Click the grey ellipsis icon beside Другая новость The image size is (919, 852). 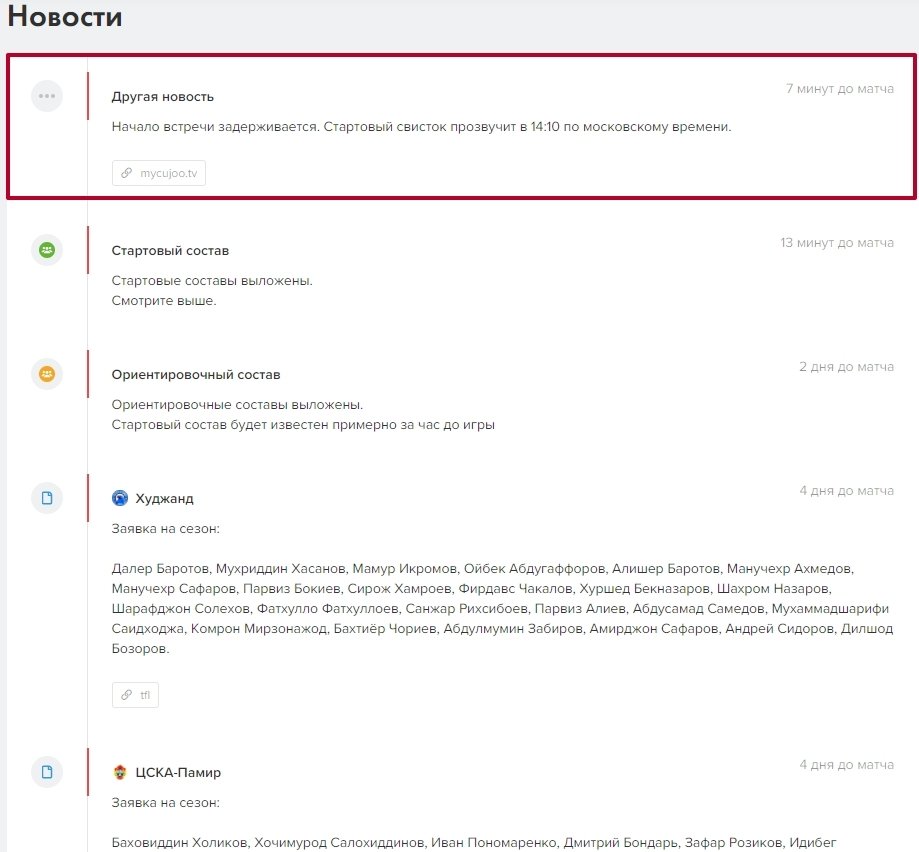[x=47, y=96]
